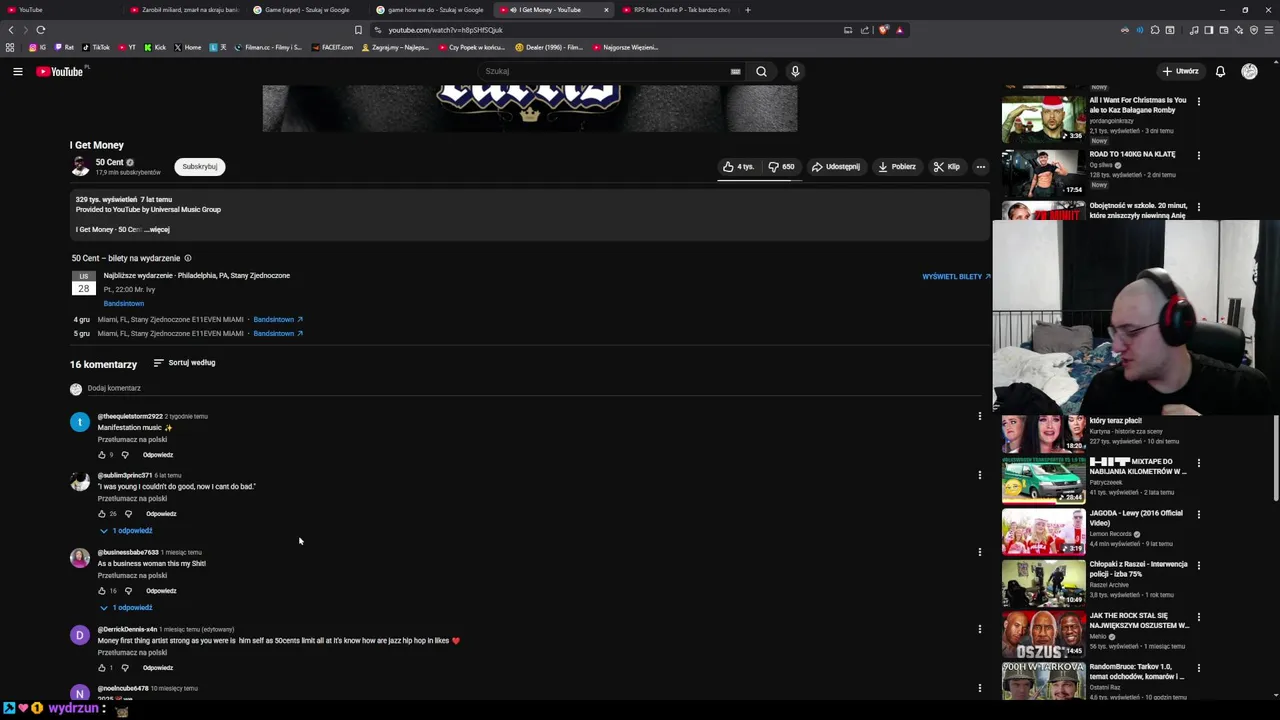
Task: Open the on-screen keyboard icon in search box
Action: 735,71
